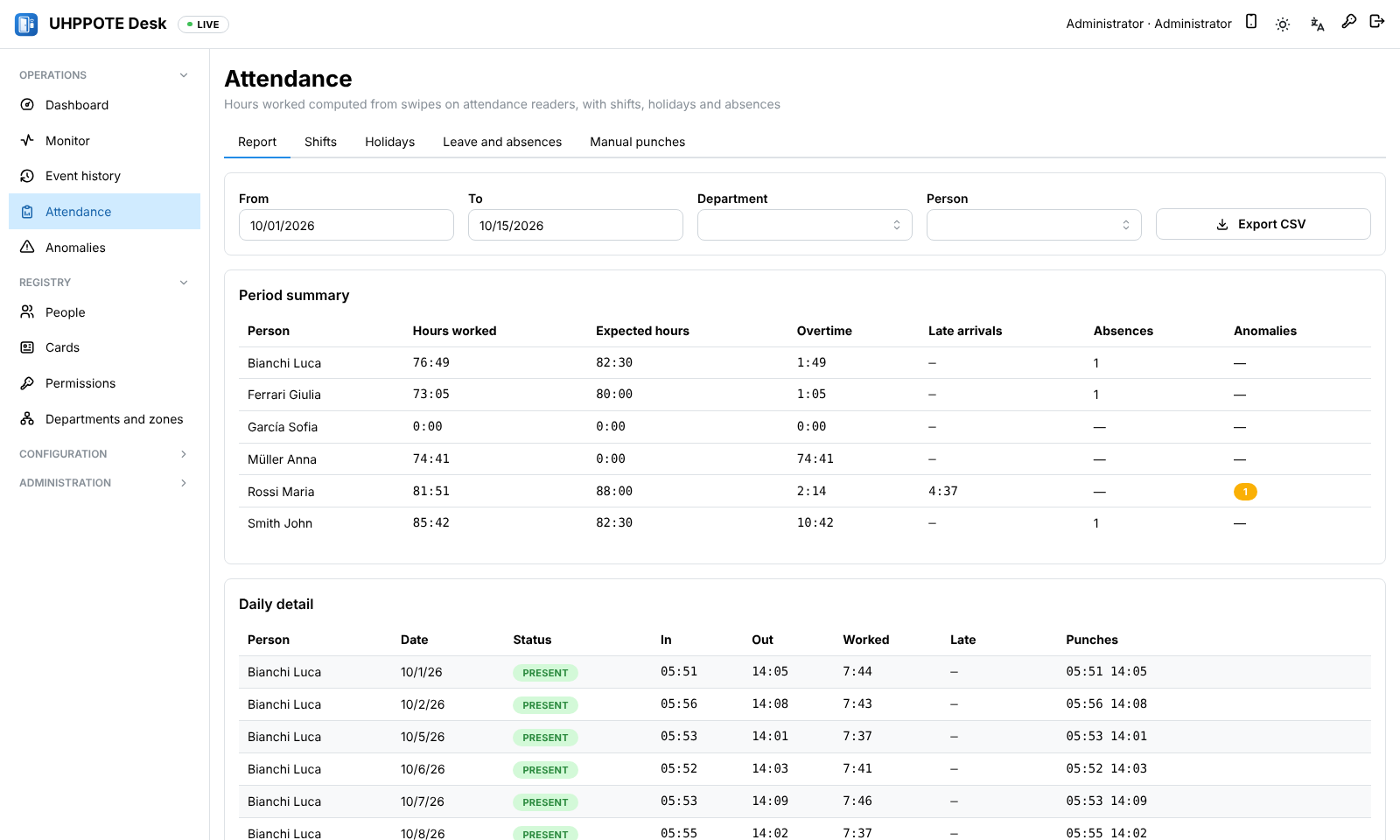1400x840 pixels.
Task: Click the LIVE status badge
Action: (x=203, y=24)
